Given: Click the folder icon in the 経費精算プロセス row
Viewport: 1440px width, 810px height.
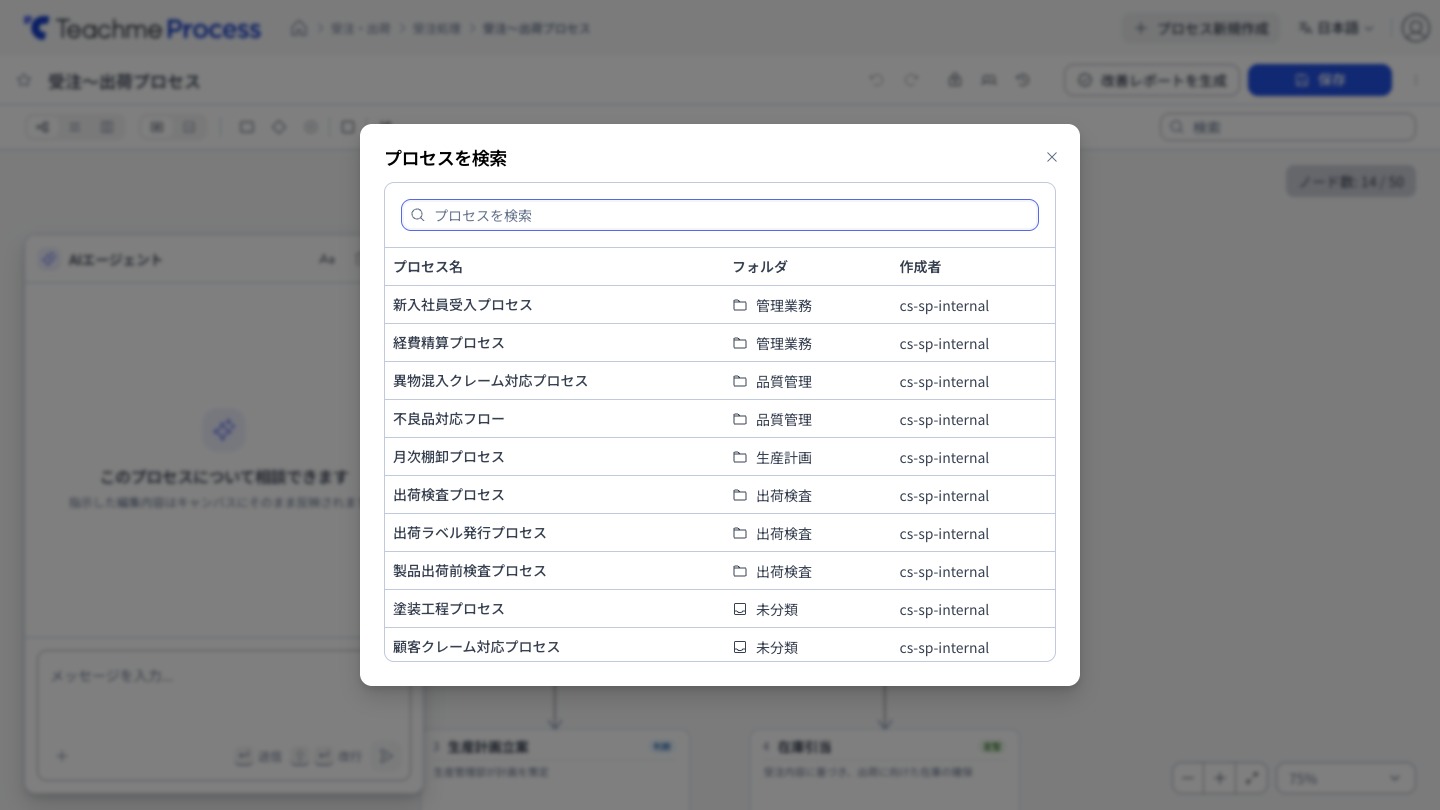Looking at the screenshot, I should (x=740, y=343).
